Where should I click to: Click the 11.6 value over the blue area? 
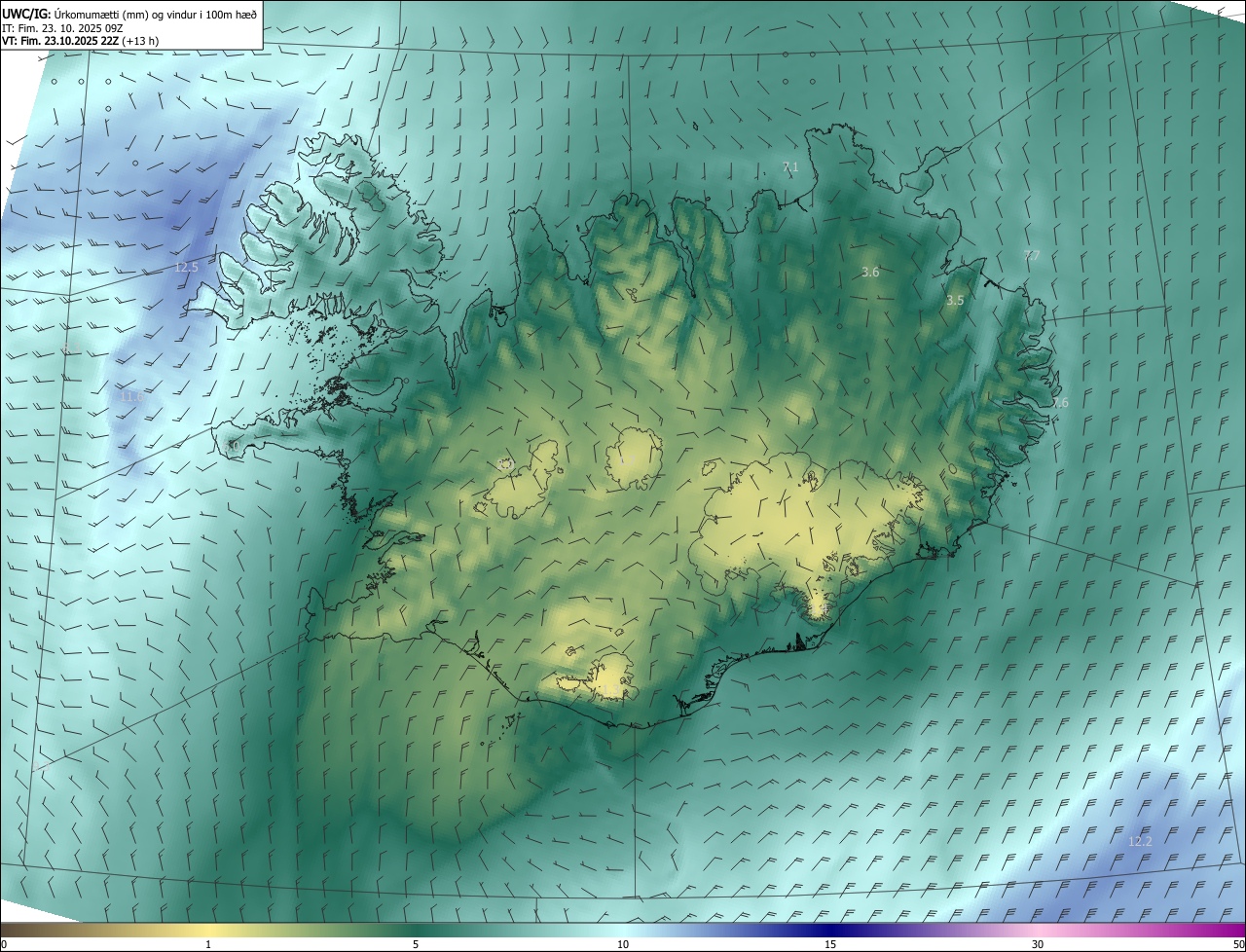coord(130,396)
